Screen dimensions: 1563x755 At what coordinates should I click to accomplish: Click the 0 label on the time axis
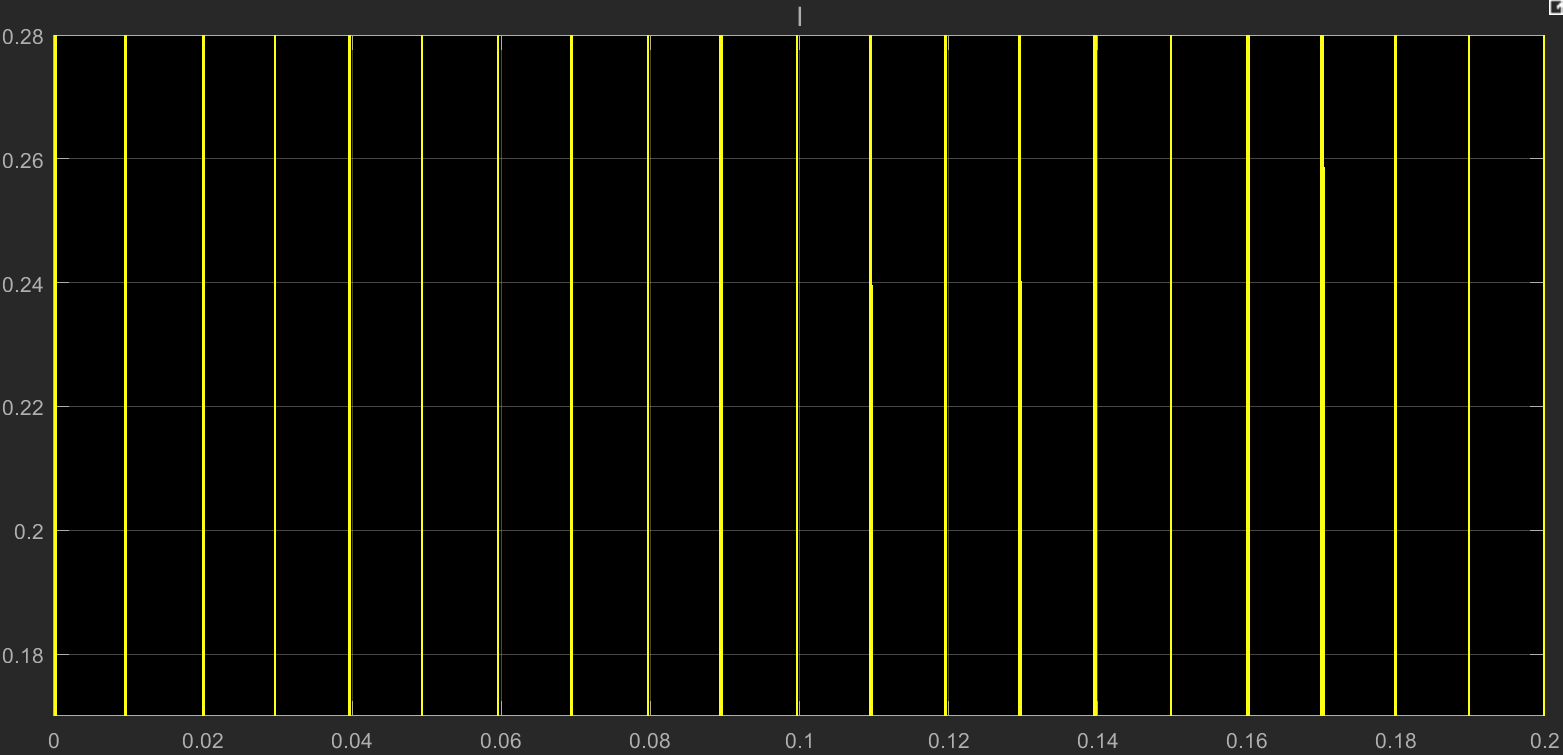point(54,741)
